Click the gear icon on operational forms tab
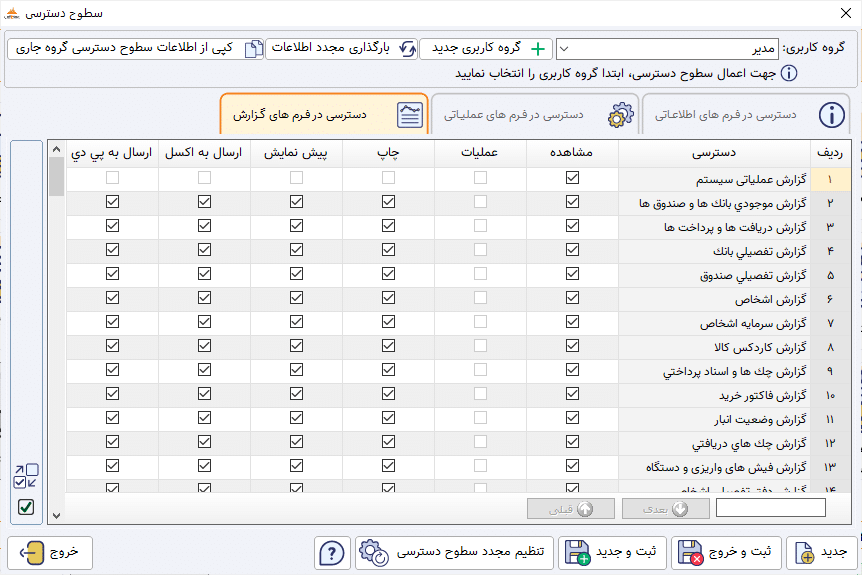 621,115
